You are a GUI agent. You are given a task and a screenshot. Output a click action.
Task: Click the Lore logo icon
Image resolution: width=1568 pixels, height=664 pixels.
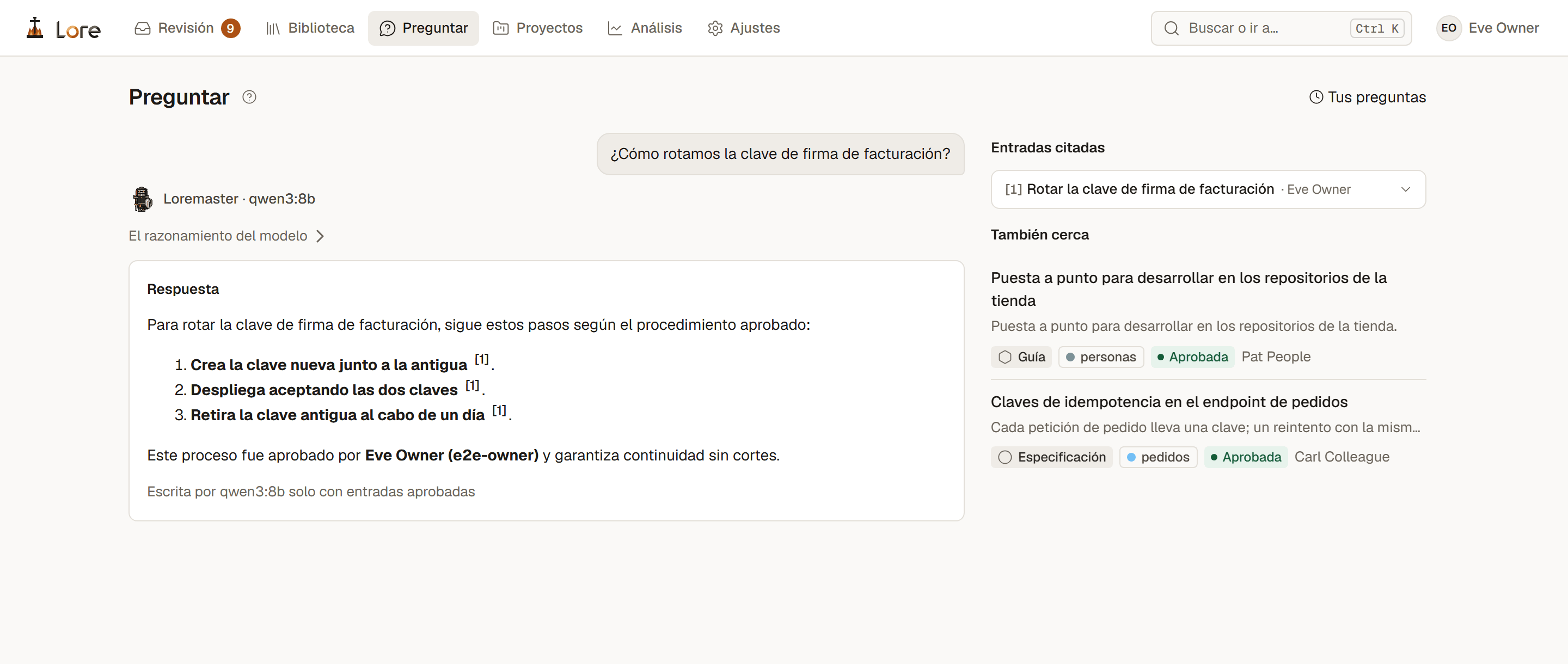[x=35, y=28]
